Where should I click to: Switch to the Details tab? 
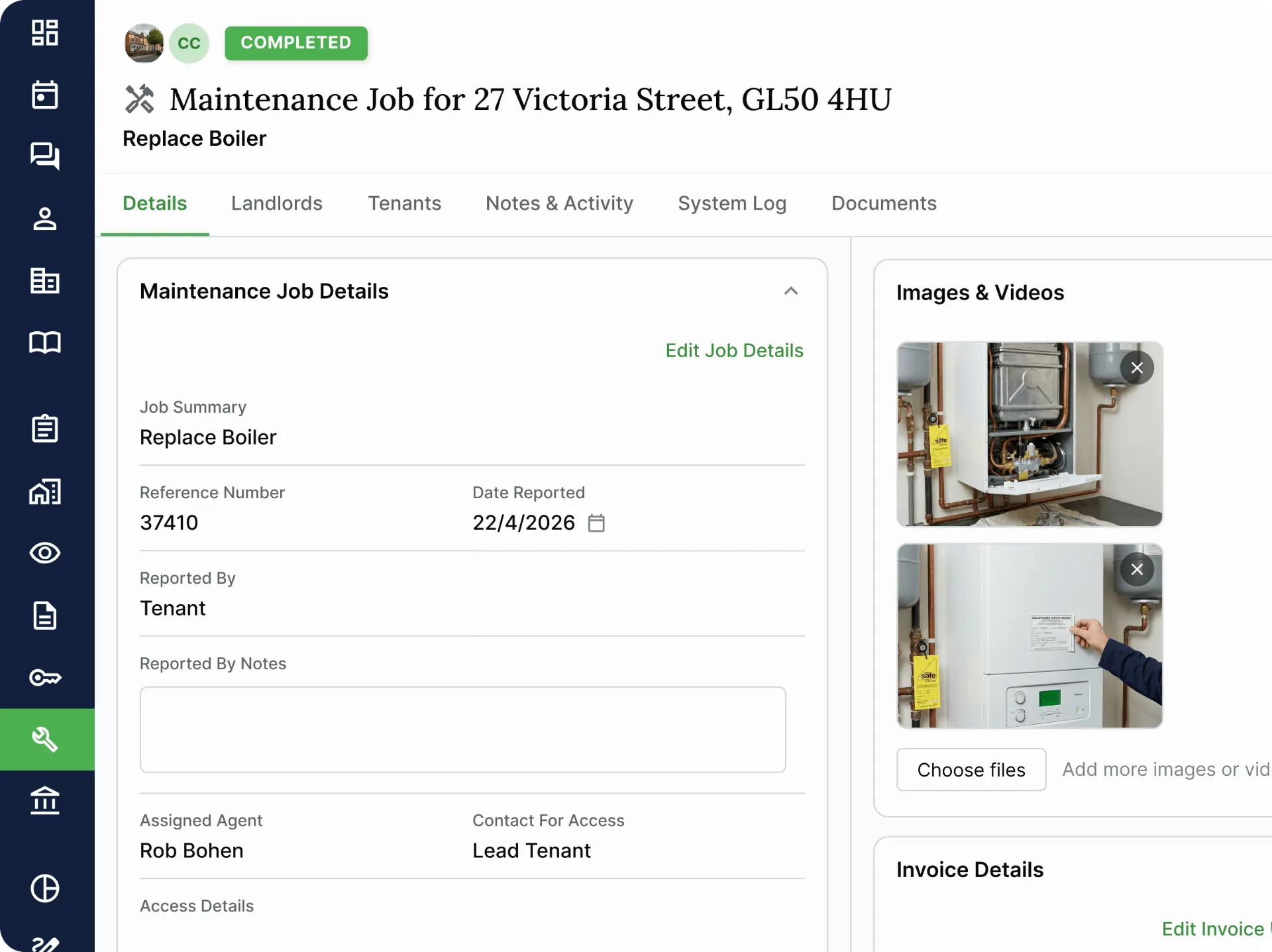(155, 203)
